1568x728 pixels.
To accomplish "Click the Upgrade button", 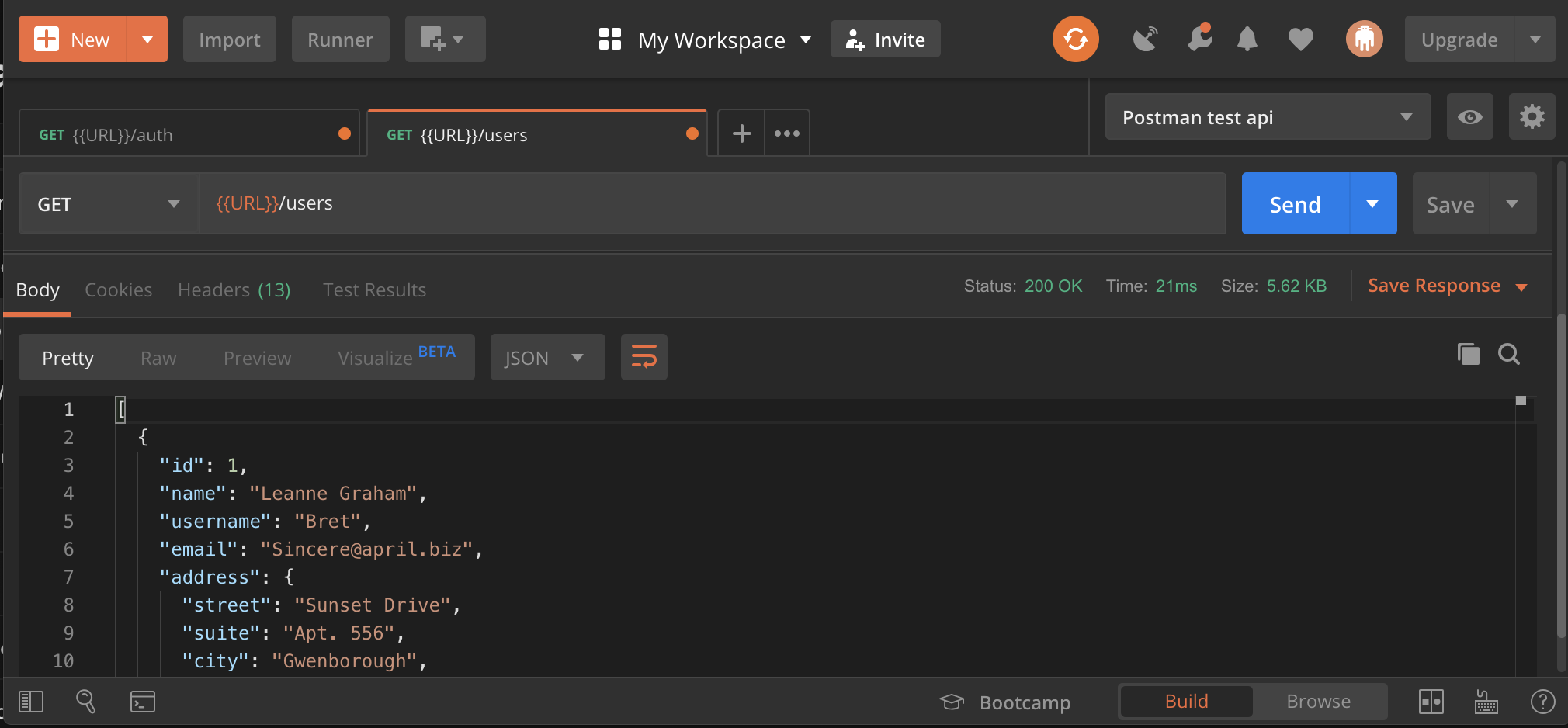I will (x=1459, y=40).
